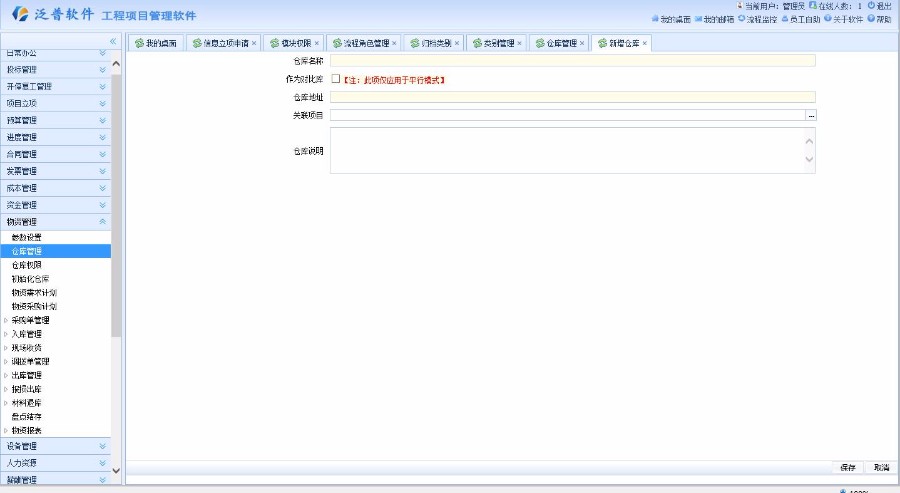900x493 pixels.
Task: Toggle the 作为对比库 checkbox
Action: coord(336,79)
